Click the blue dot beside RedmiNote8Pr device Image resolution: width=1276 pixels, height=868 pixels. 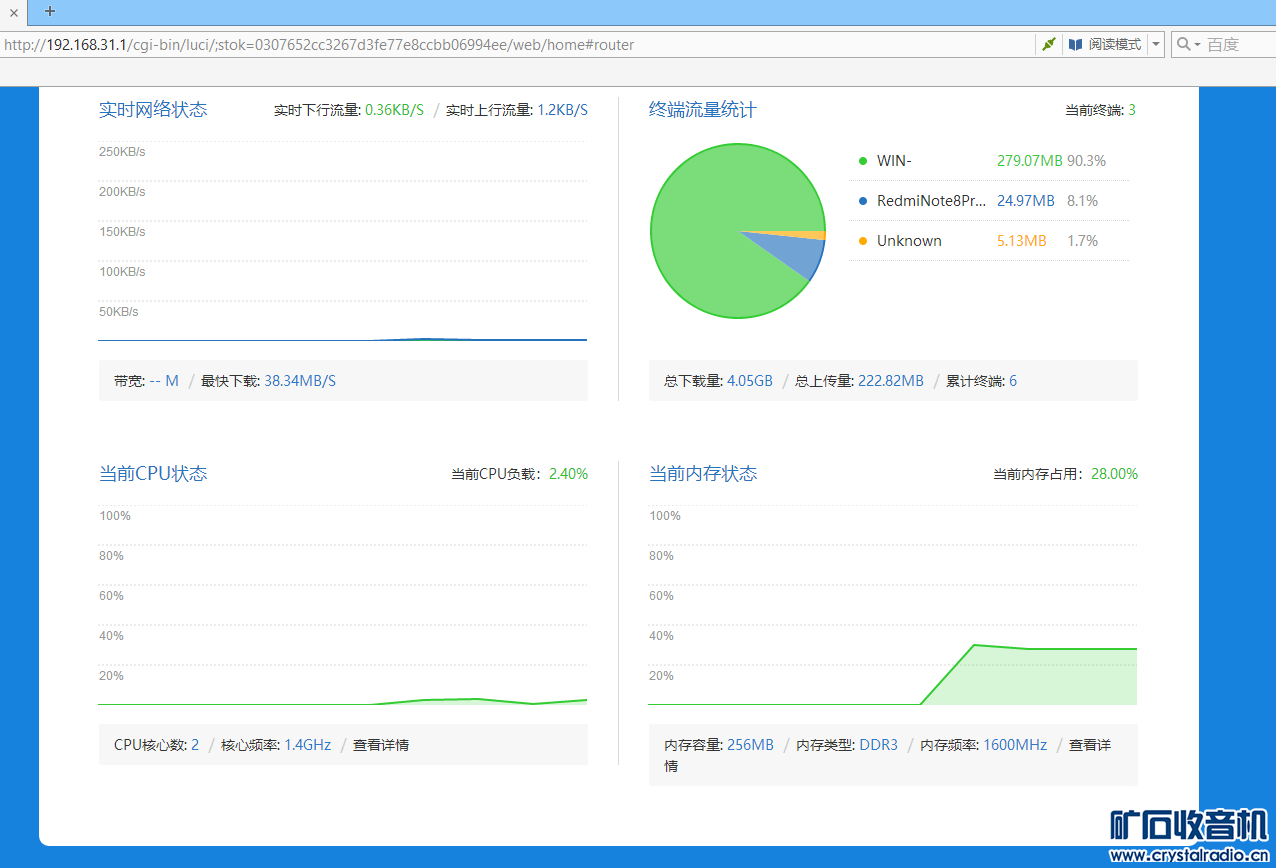pyautogui.click(x=863, y=201)
